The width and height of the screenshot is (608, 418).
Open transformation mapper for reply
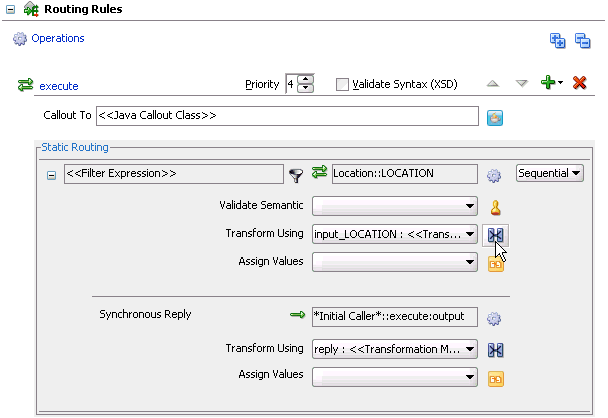tap(496, 350)
